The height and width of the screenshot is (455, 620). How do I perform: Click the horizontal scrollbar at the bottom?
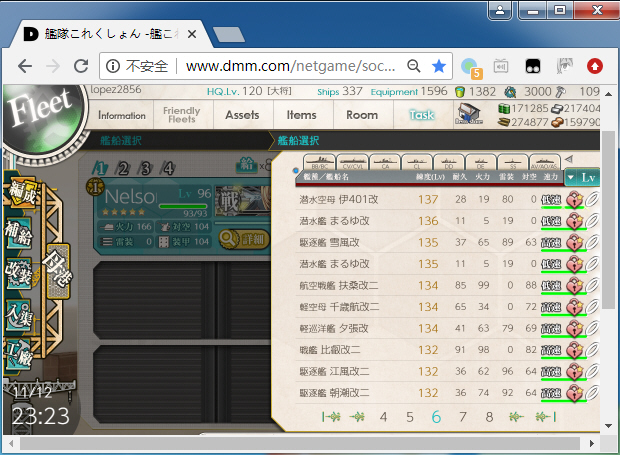300,444
